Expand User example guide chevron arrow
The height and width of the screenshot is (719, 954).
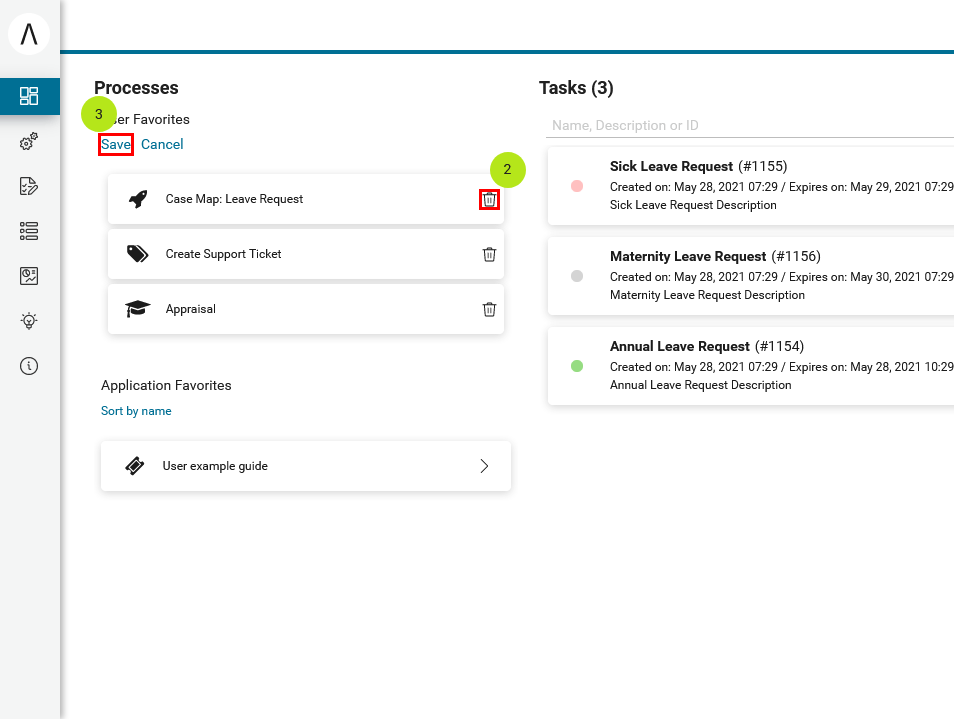coord(484,466)
